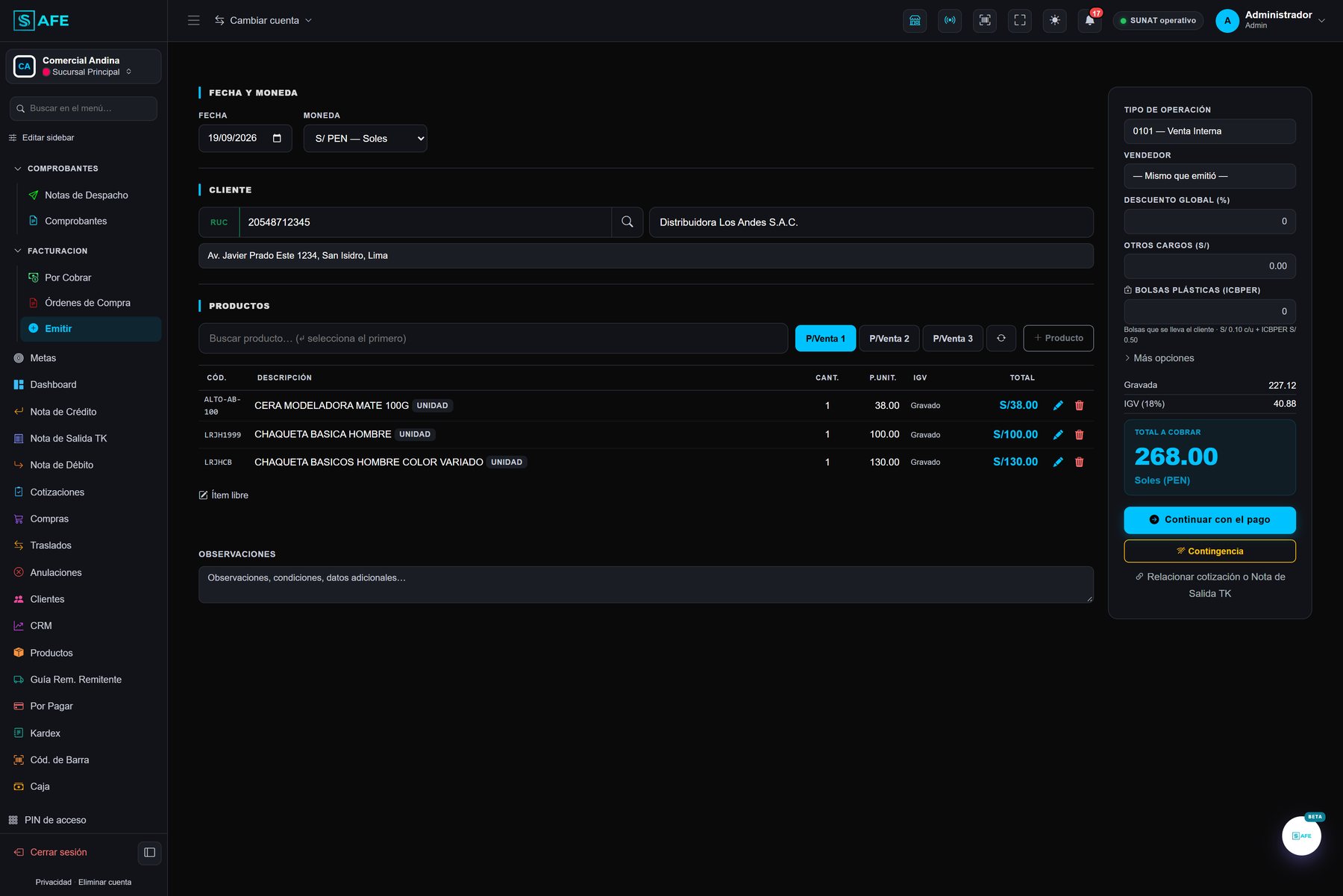Search the client by RUC magnifier icon

627,222
